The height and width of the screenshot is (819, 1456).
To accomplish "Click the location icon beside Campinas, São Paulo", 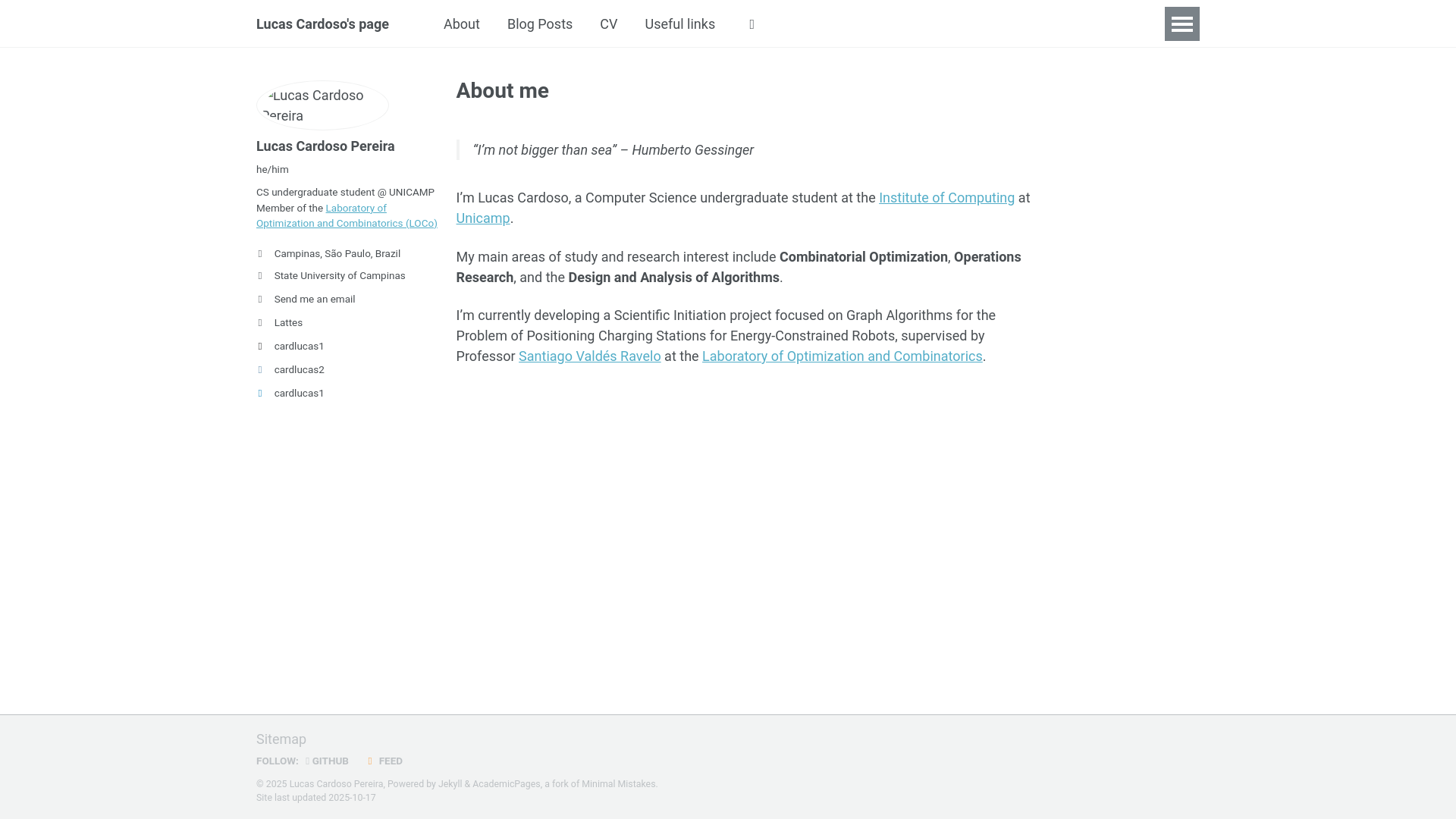I will (260, 254).
